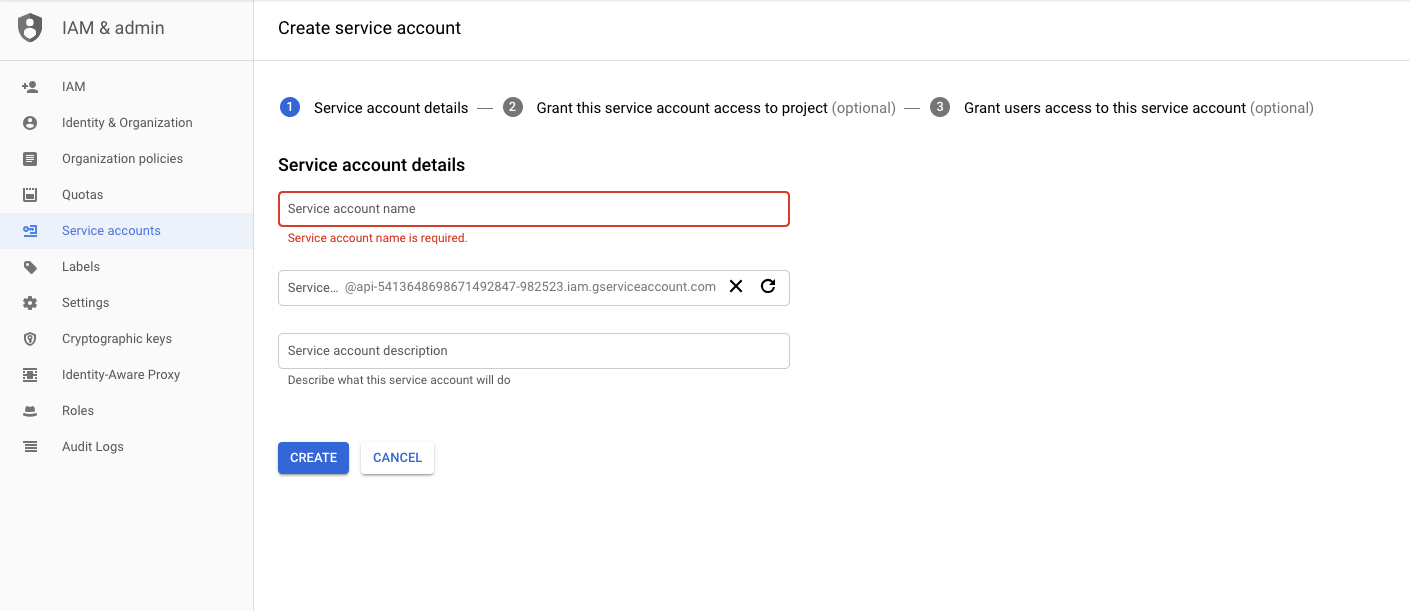Click the 'Service account details' section heading
The image size is (1410, 611).
point(371,165)
